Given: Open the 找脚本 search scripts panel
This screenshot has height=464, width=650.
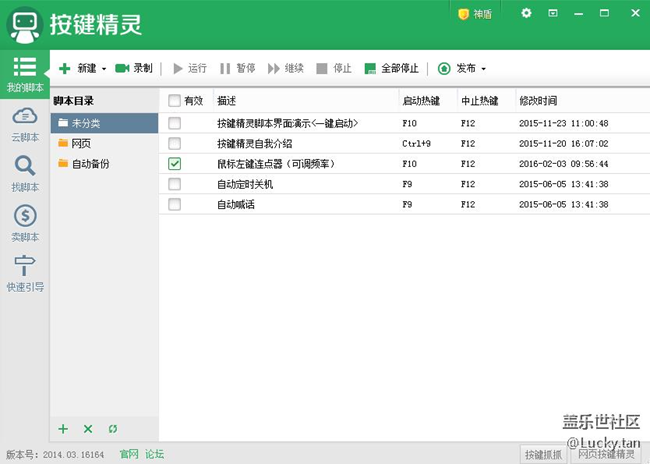Looking at the screenshot, I should [x=25, y=173].
